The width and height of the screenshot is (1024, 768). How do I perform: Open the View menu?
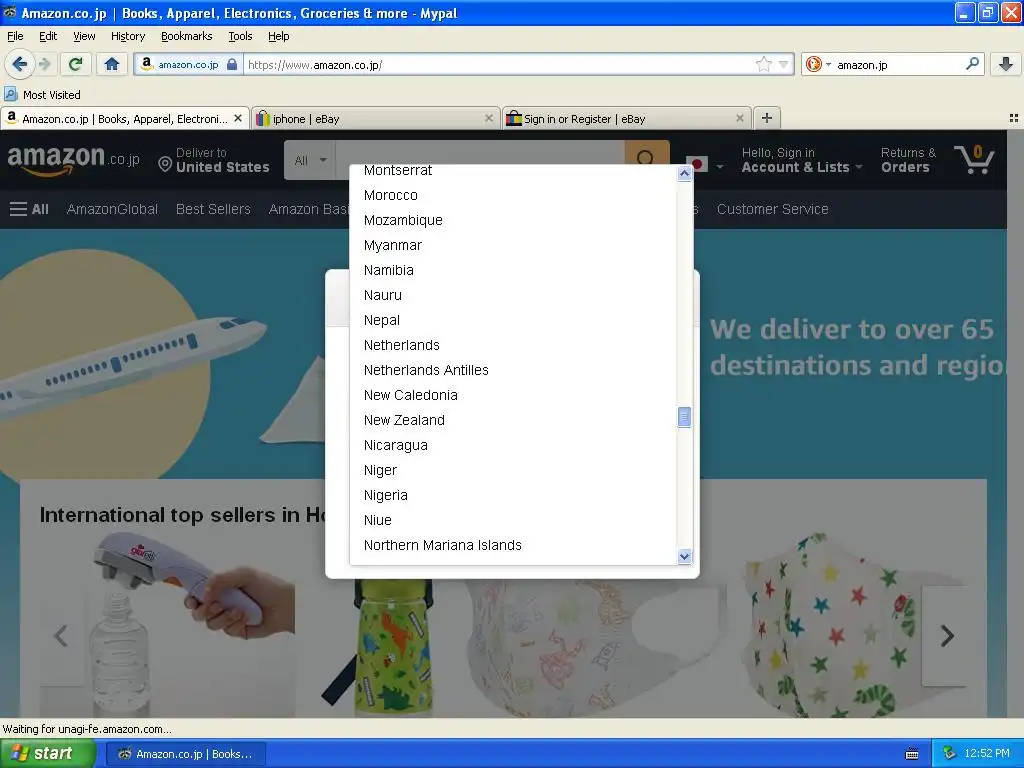(x=84, y=36)
